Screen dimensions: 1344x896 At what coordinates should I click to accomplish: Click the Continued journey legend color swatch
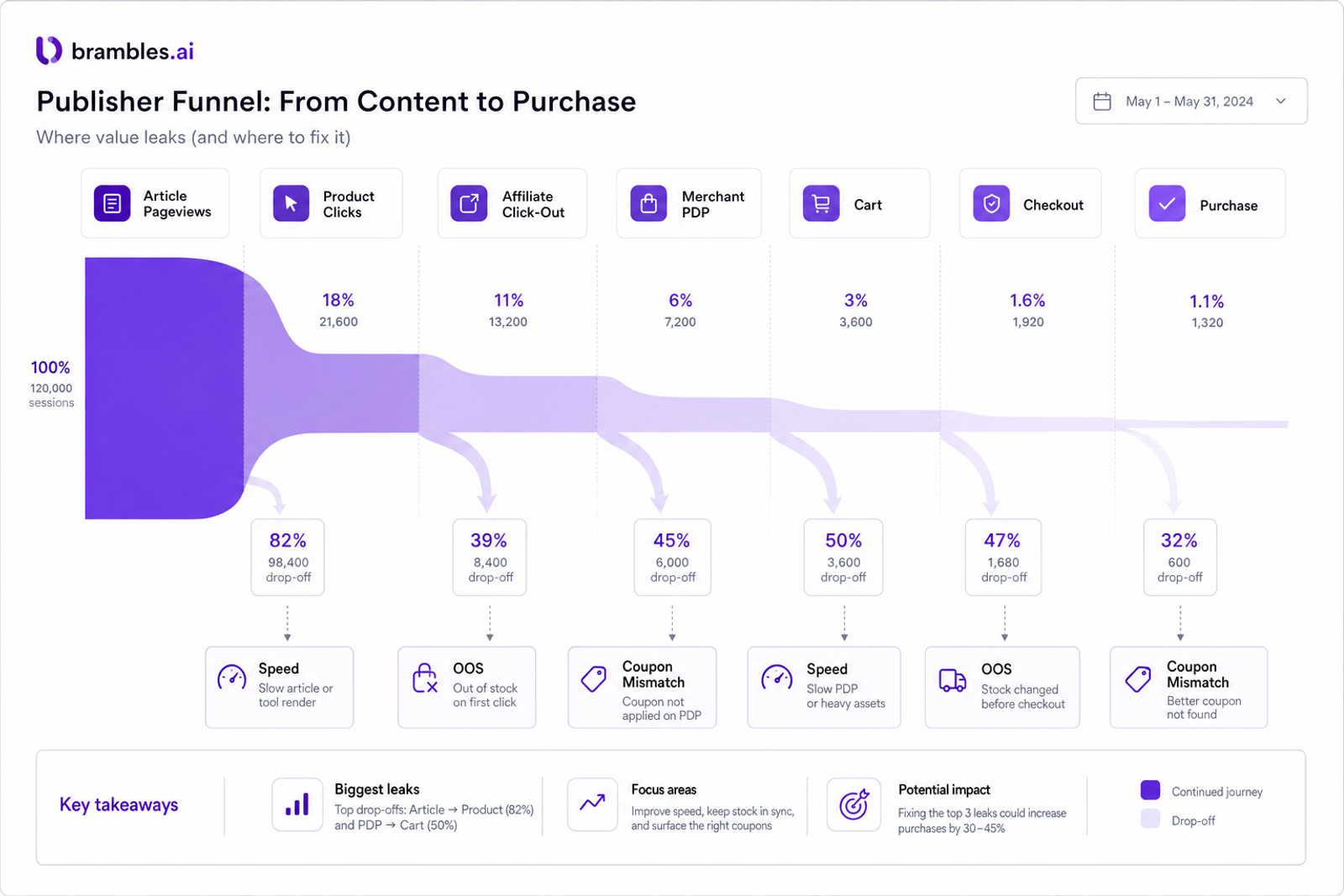coord(1150,790)
